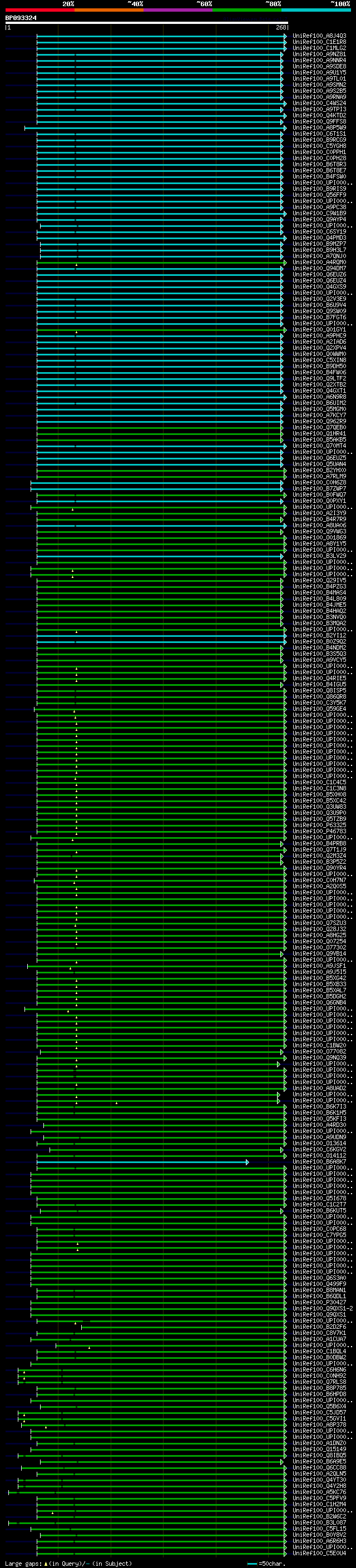This screenshot has width=356, height=1568.
Task: Select hit label UniRef100_A5KC76
Action: [x=319, y=1492]
